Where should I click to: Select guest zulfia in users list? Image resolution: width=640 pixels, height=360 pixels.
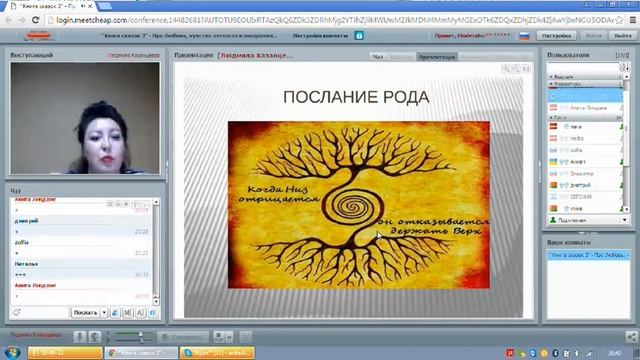click(585, 150)
